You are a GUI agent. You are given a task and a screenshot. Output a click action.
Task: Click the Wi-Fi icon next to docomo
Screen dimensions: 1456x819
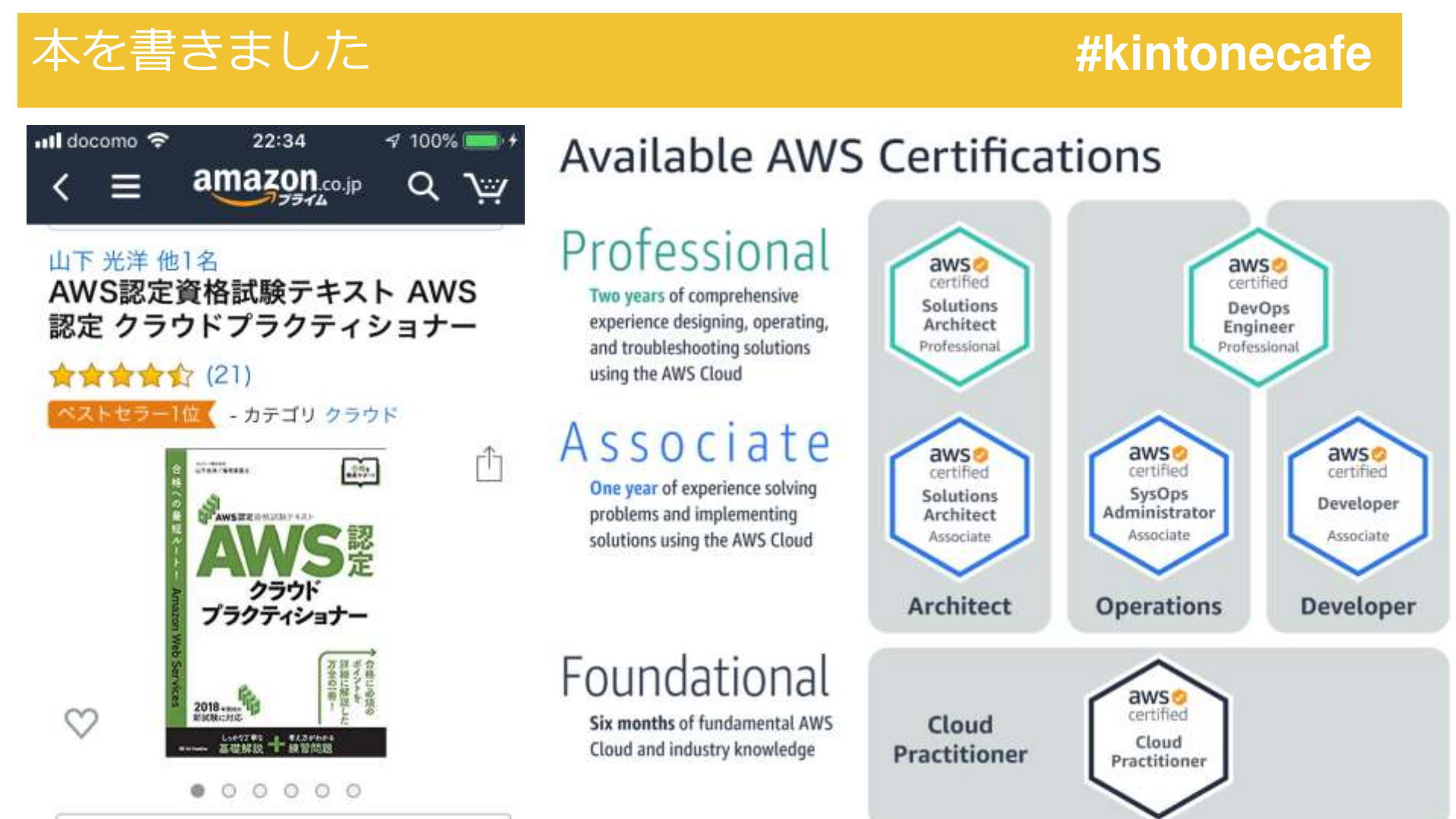(x=158, y=140)
